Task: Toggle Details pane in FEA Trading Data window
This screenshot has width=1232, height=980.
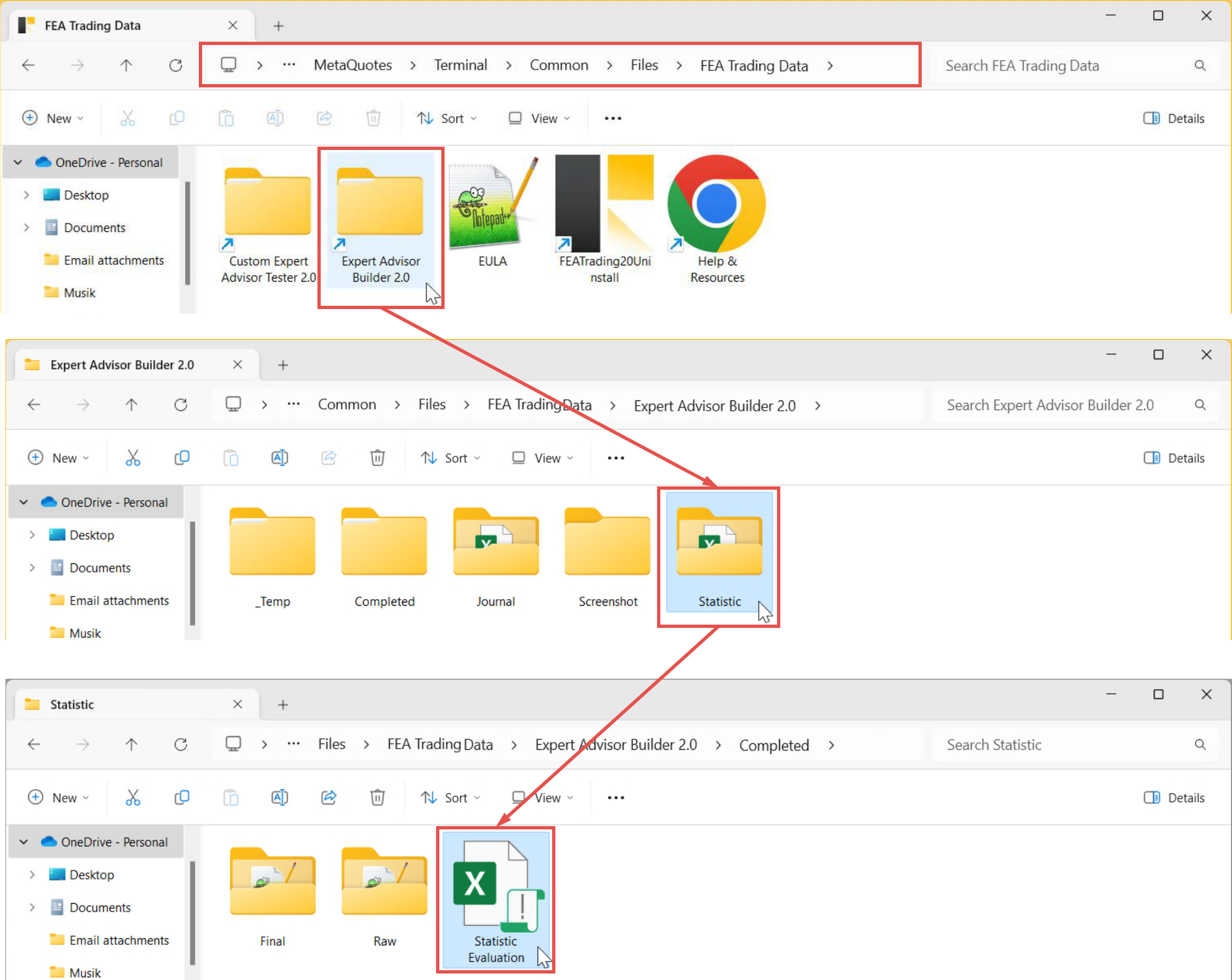Action: point(1174,118)
